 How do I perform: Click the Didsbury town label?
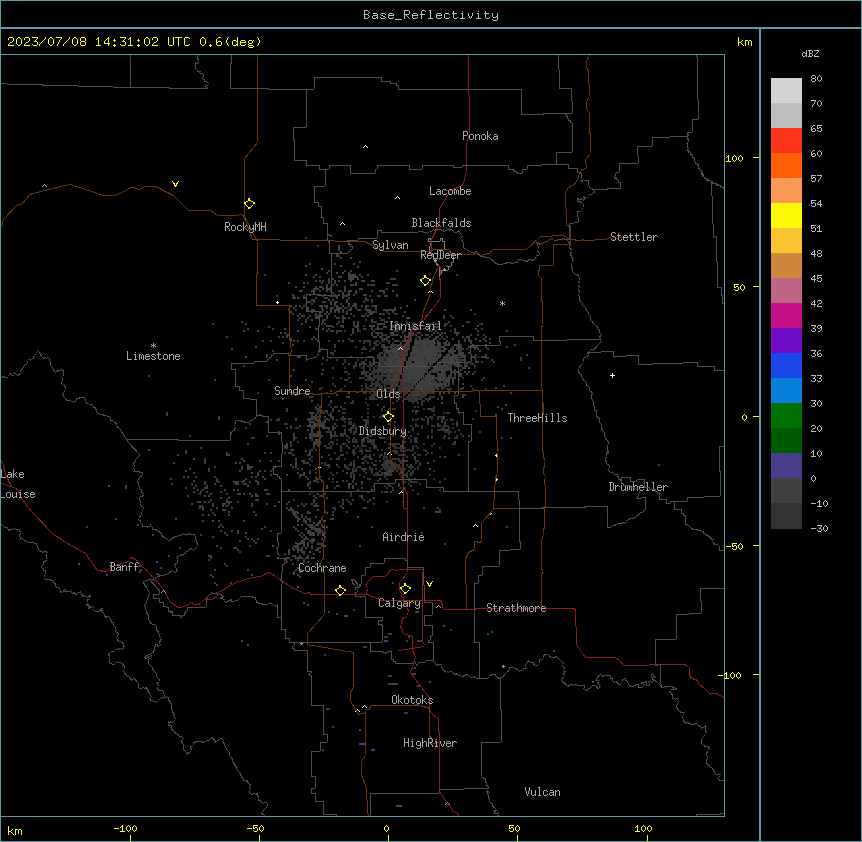383,431
